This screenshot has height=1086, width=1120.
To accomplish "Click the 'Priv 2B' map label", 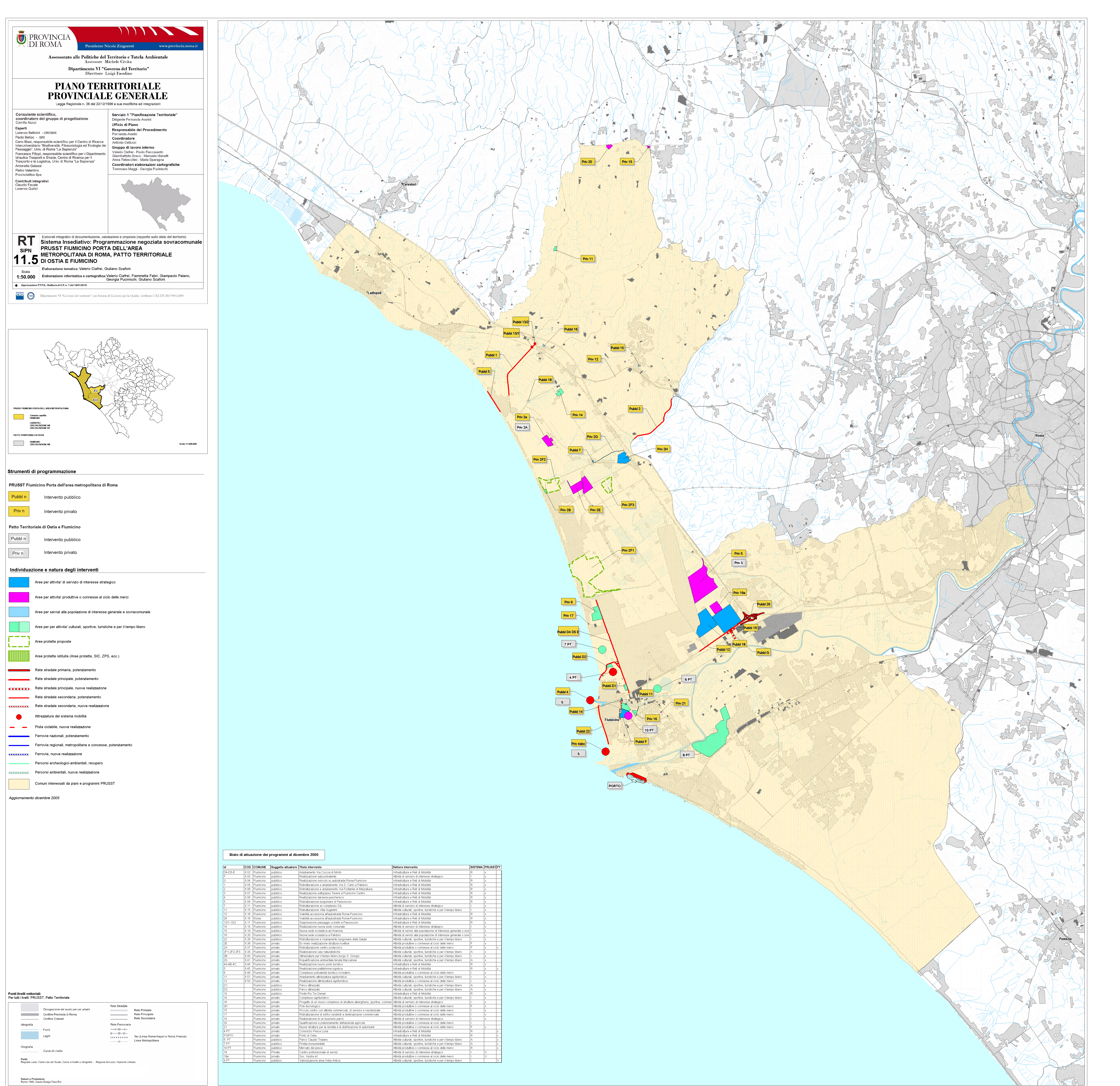I will (x=566, y=510).
